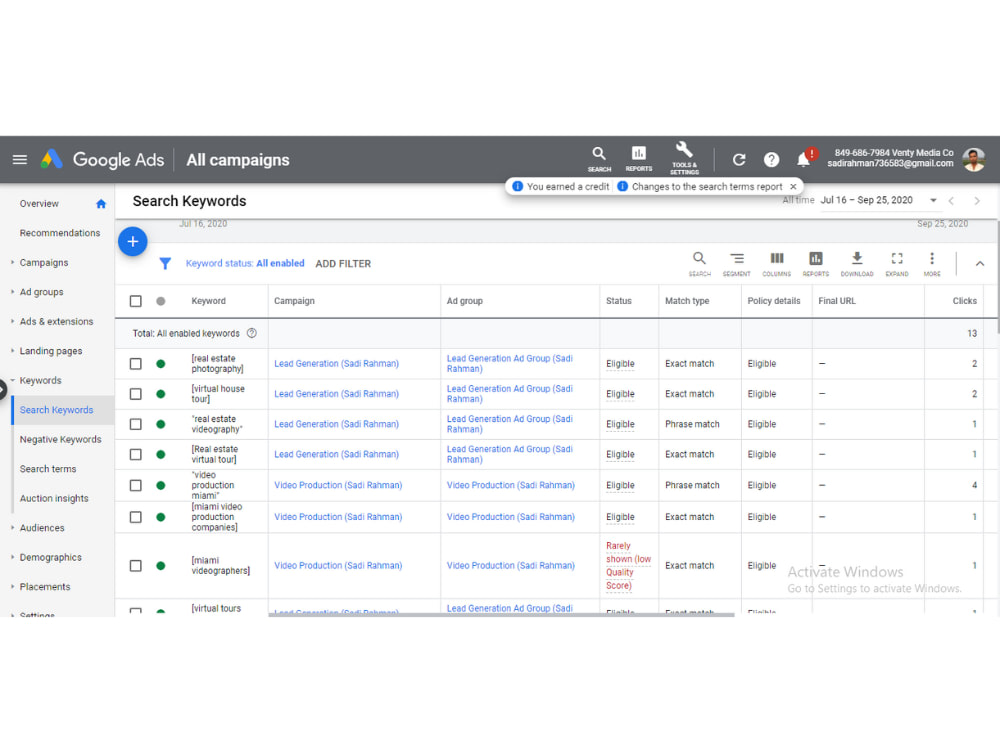Expand Ad groups in the sidebar

coord(12,291)
